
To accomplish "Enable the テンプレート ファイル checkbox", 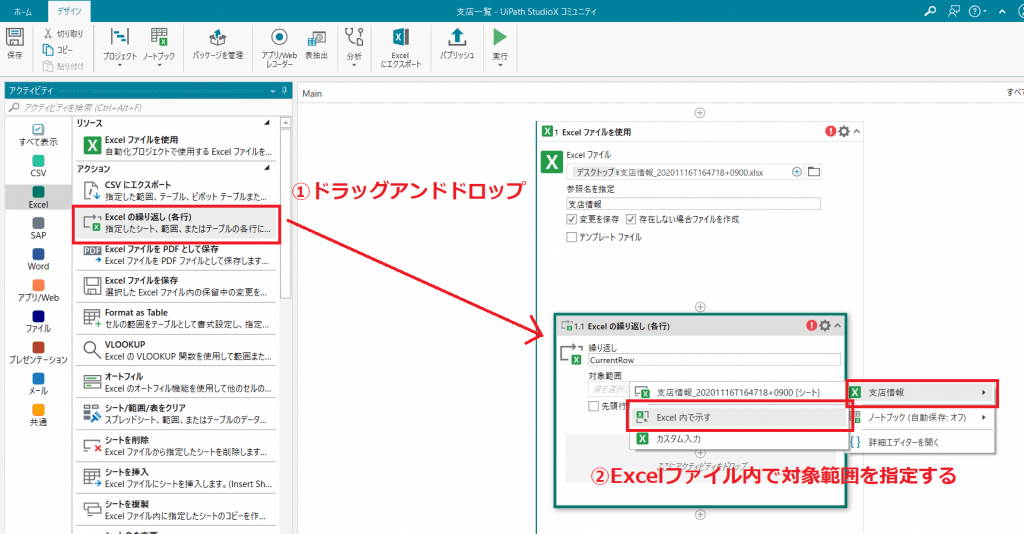I will (x=571, y=237).
